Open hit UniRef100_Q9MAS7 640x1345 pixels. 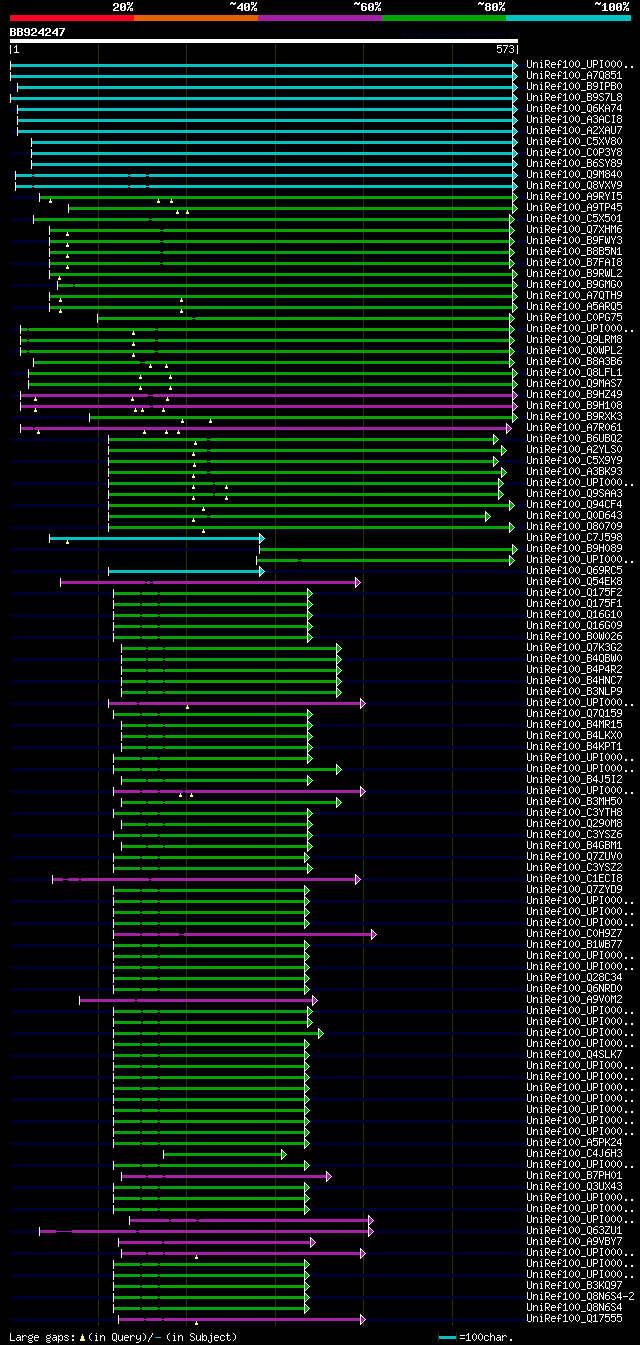click(574, 383)
